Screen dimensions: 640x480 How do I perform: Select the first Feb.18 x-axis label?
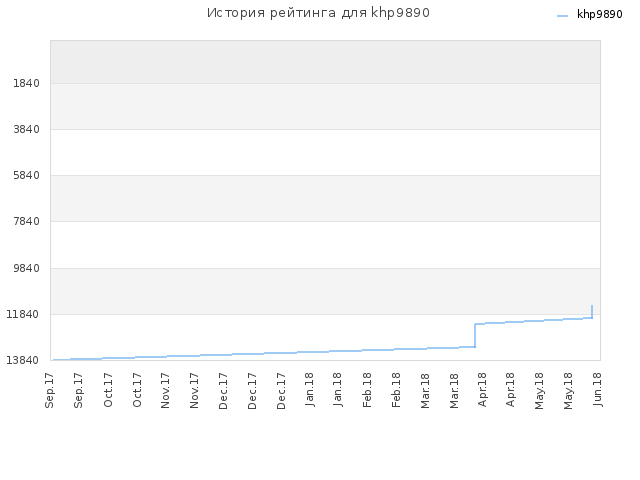coord(367,390)
